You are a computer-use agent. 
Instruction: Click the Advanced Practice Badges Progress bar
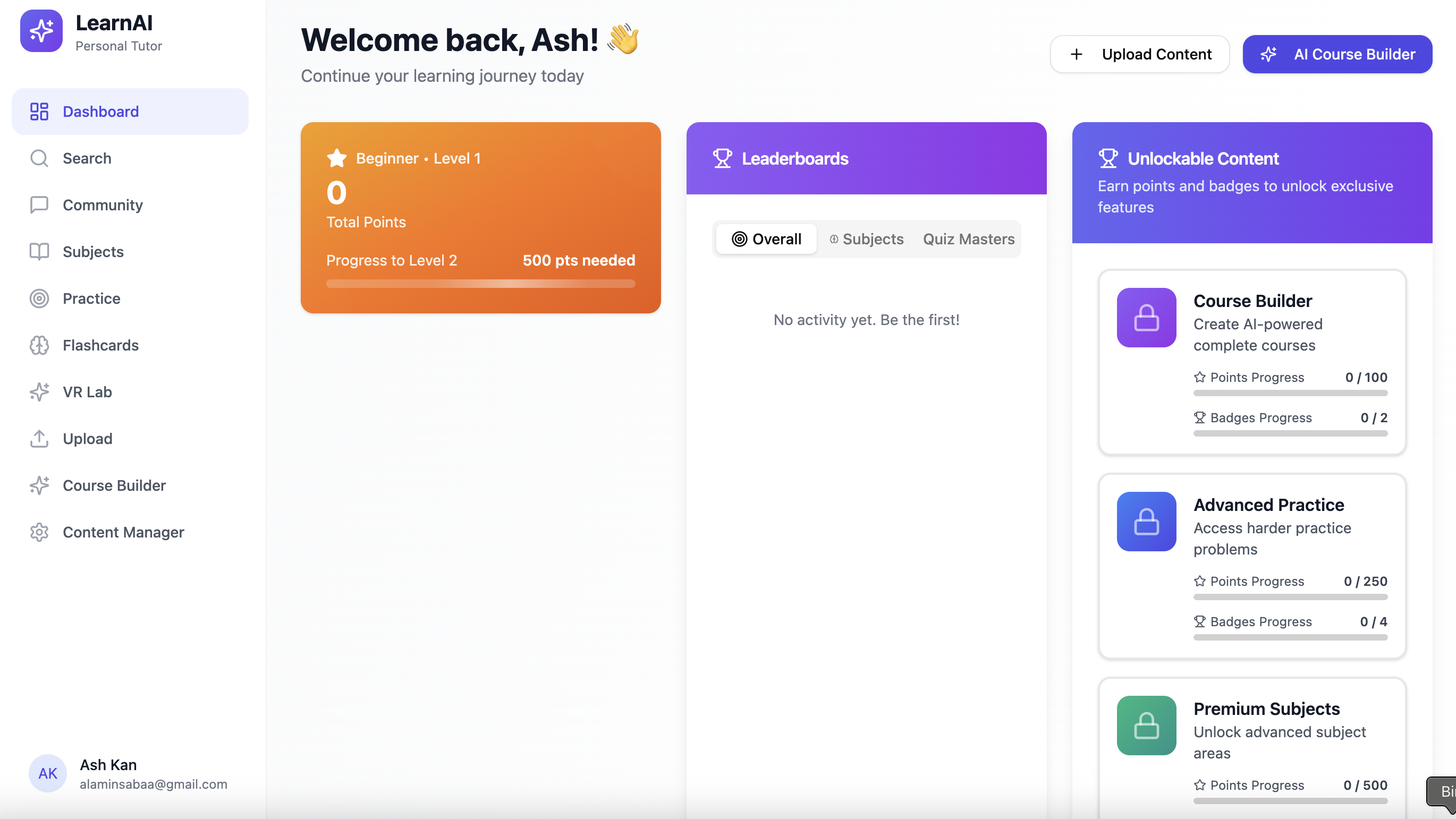pyautogui.click(x=1290, y=637)
